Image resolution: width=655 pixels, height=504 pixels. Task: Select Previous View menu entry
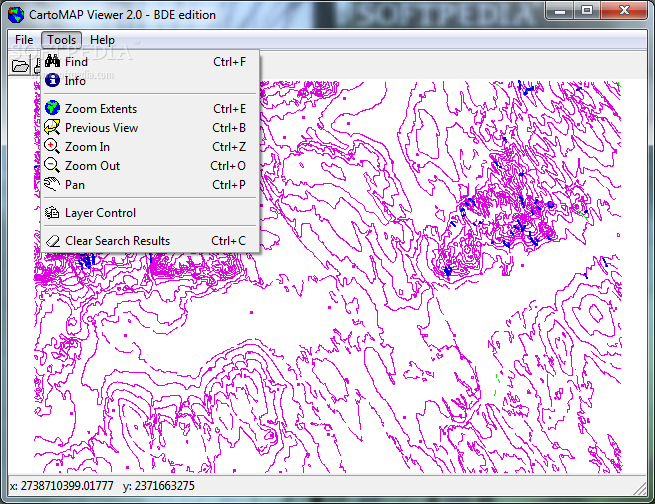click(150, 127)
